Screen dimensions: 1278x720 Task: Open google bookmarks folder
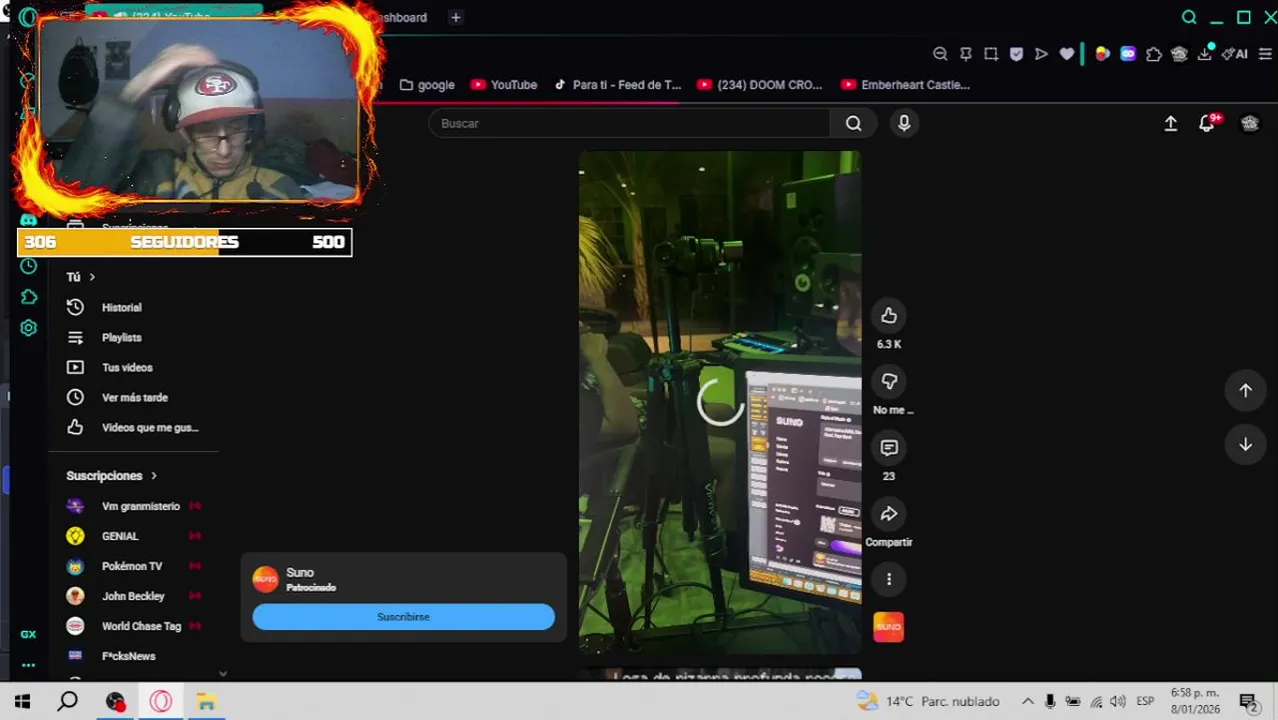[x=427, y=85]
